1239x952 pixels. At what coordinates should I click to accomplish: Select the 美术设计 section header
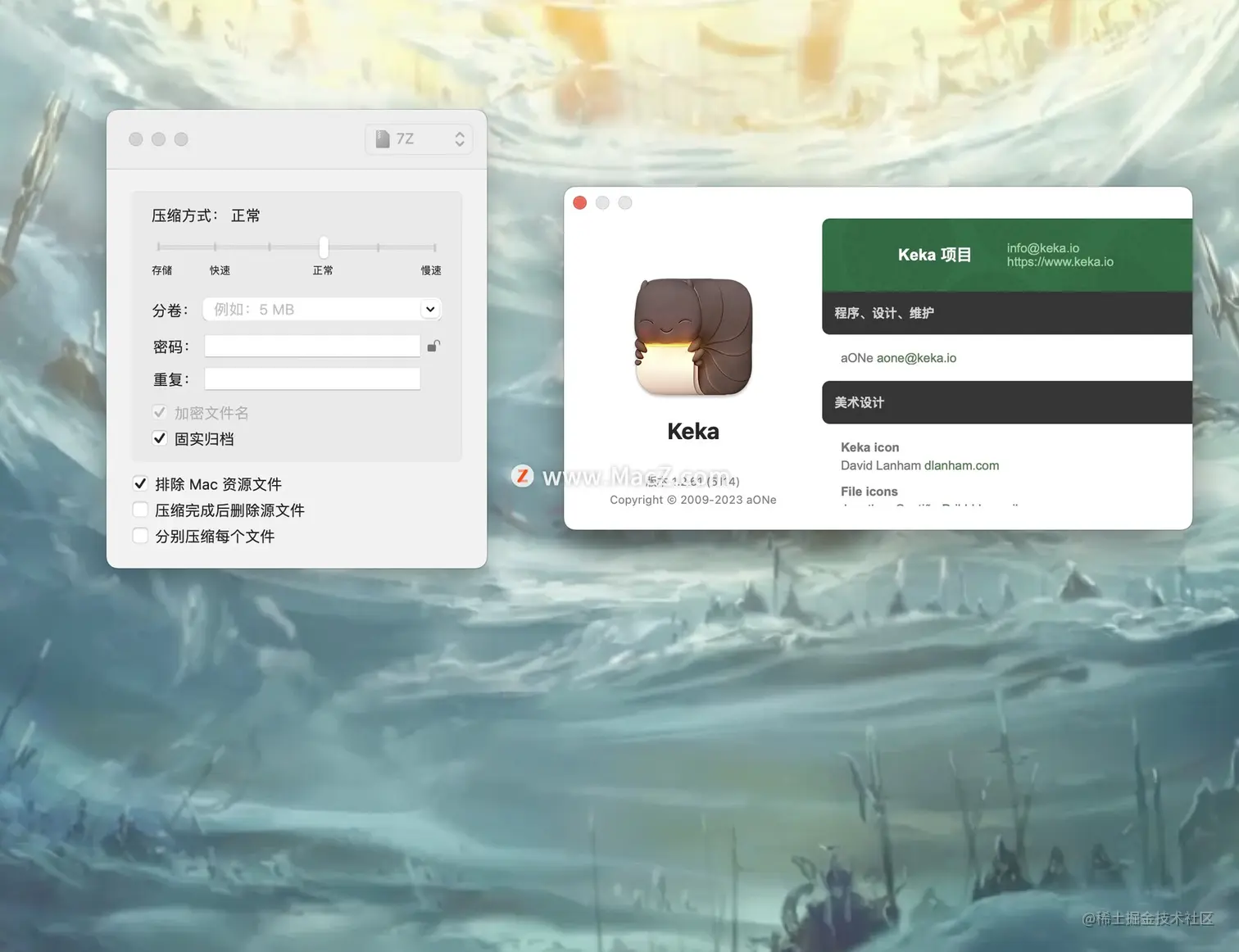tap(858, 402)
